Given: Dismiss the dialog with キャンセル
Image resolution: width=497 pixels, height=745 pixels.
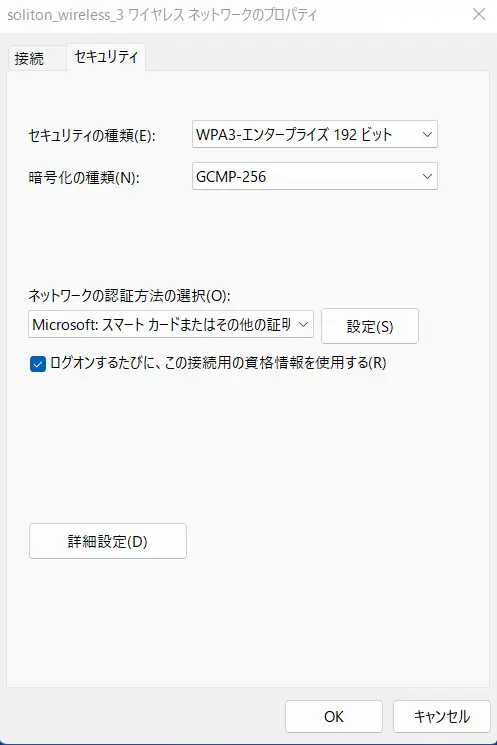Looking at the screenshot, I should pos(442,716).
